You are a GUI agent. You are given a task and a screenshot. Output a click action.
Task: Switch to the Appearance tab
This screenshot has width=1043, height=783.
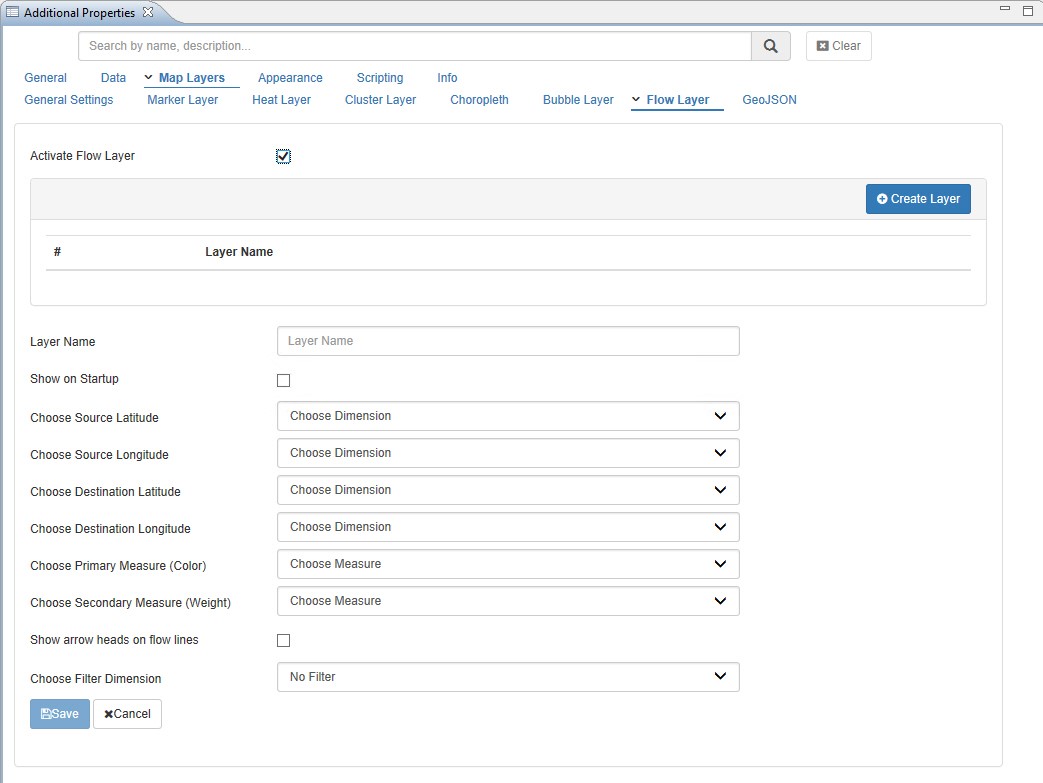pyautogui.click(x=290, y=78)
